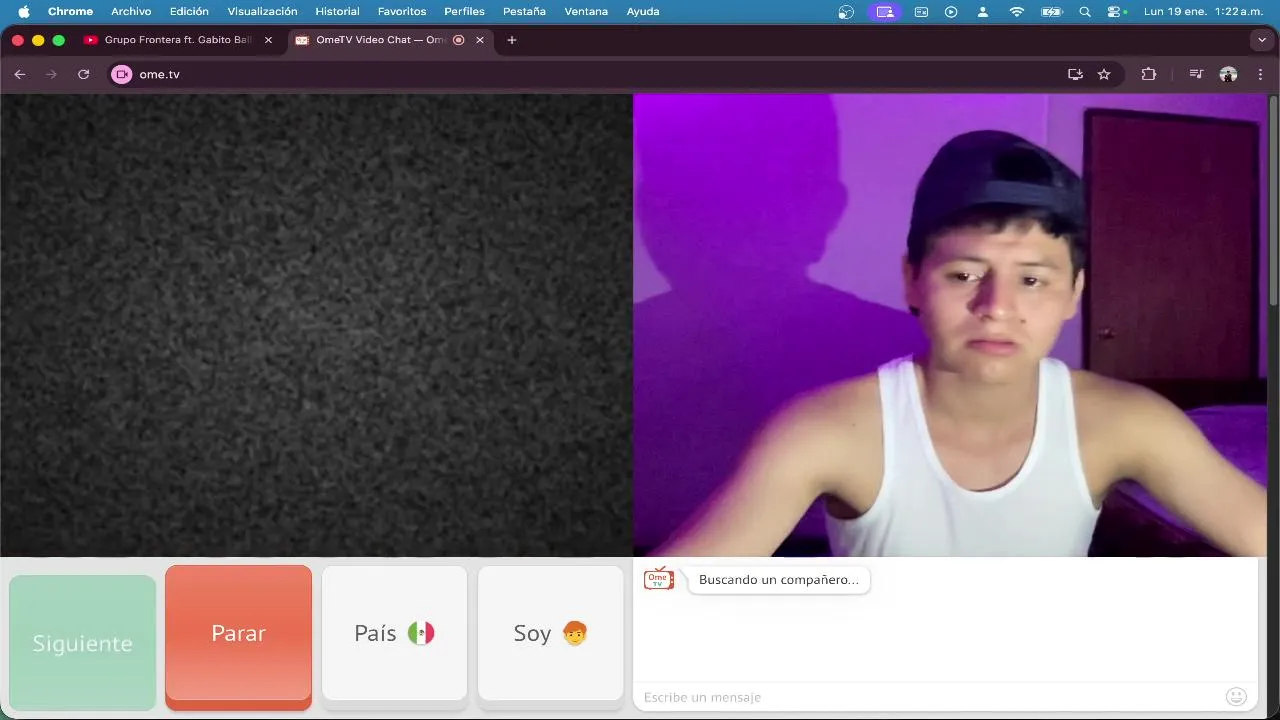Expand the tab search chevron
The height and width of the screenshot is (720, 1280).
(x=1261, y=40)
